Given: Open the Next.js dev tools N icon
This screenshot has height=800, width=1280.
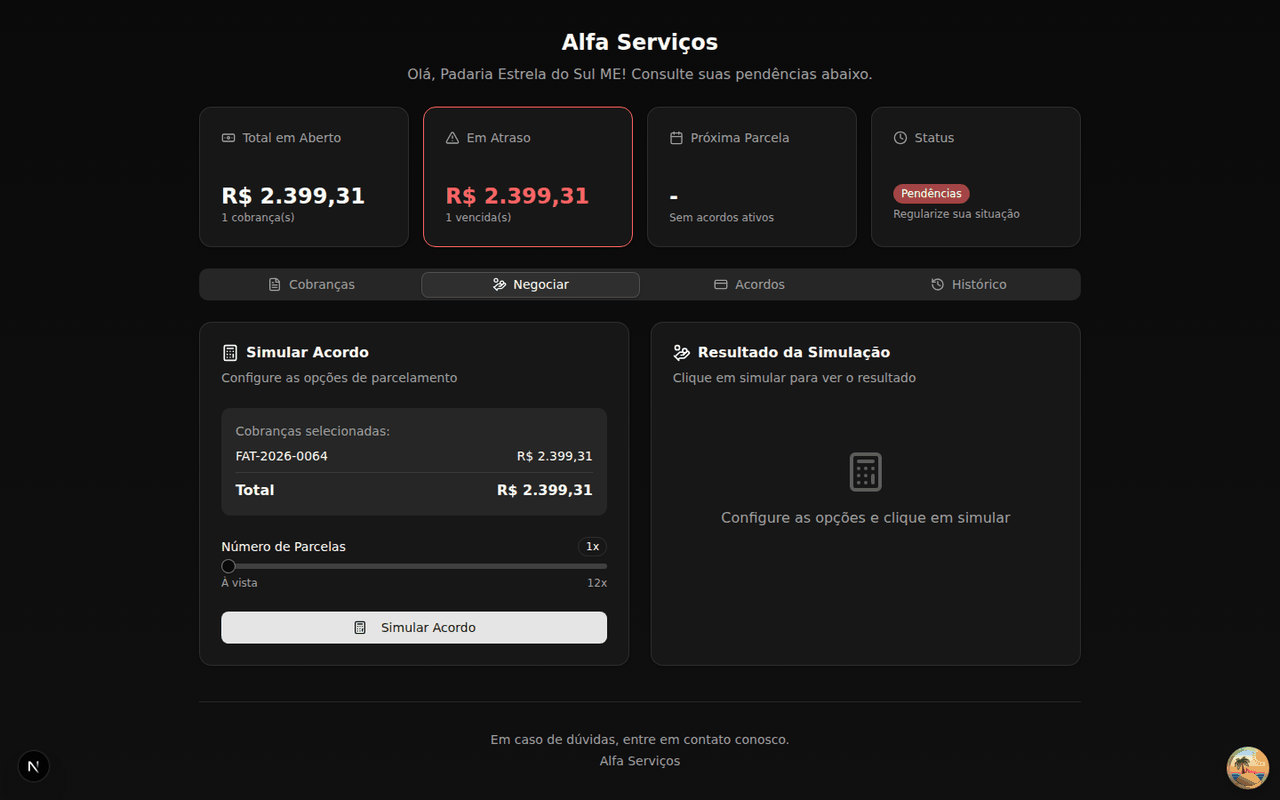Looking at the screenshot, I should 34,766.
